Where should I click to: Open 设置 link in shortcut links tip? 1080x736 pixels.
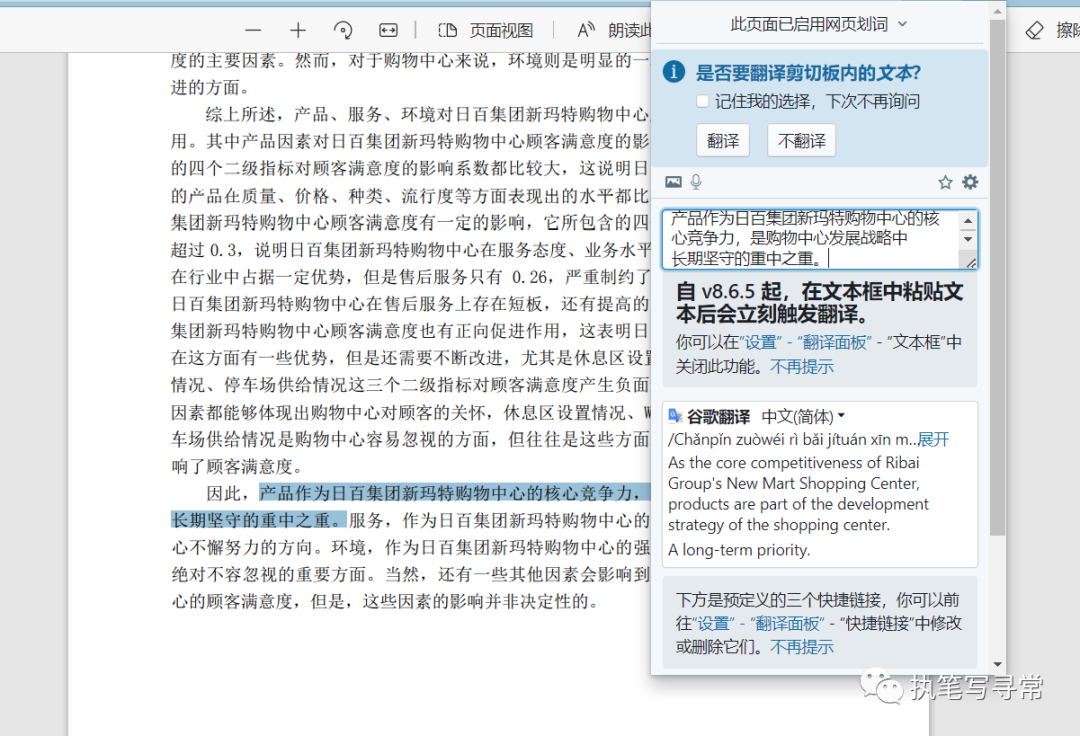[x=714, y=623]
